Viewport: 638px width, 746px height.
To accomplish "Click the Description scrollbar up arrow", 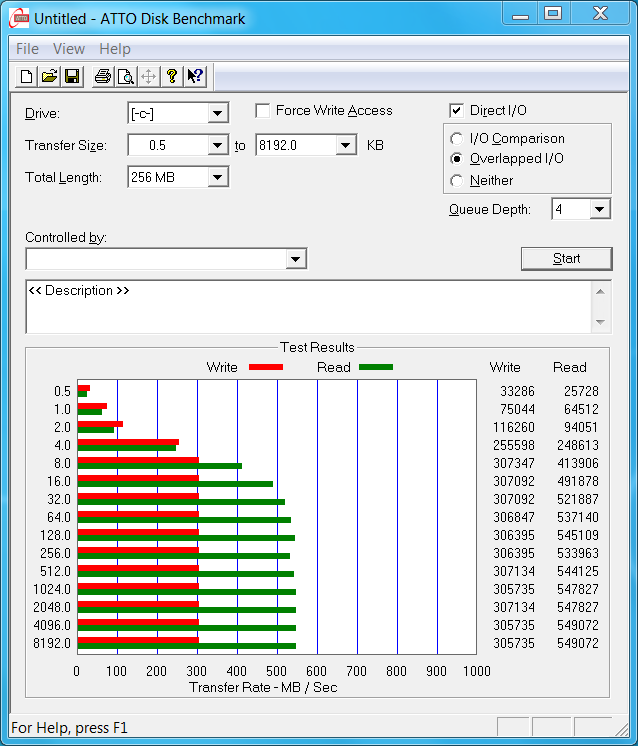I will coord(600,292).
